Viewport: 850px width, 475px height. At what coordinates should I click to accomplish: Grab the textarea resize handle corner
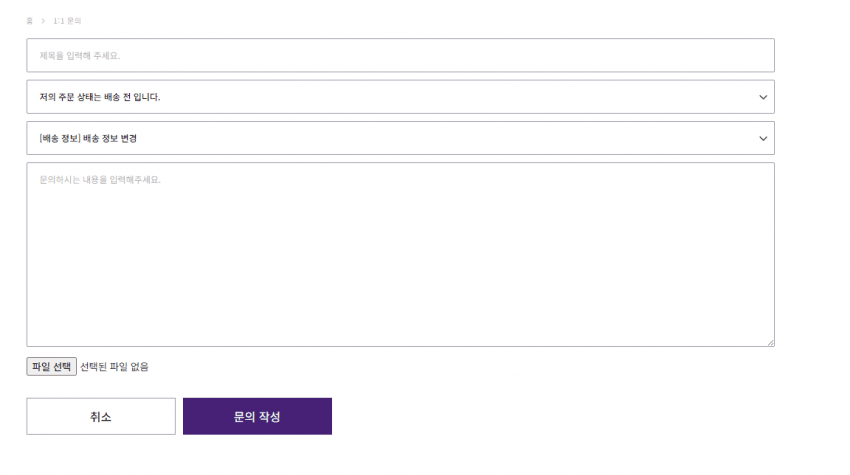770,342
